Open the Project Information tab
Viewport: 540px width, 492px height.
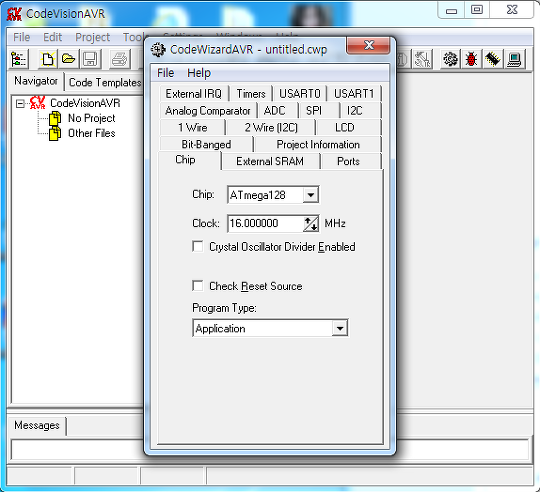(x=318, y=144)
